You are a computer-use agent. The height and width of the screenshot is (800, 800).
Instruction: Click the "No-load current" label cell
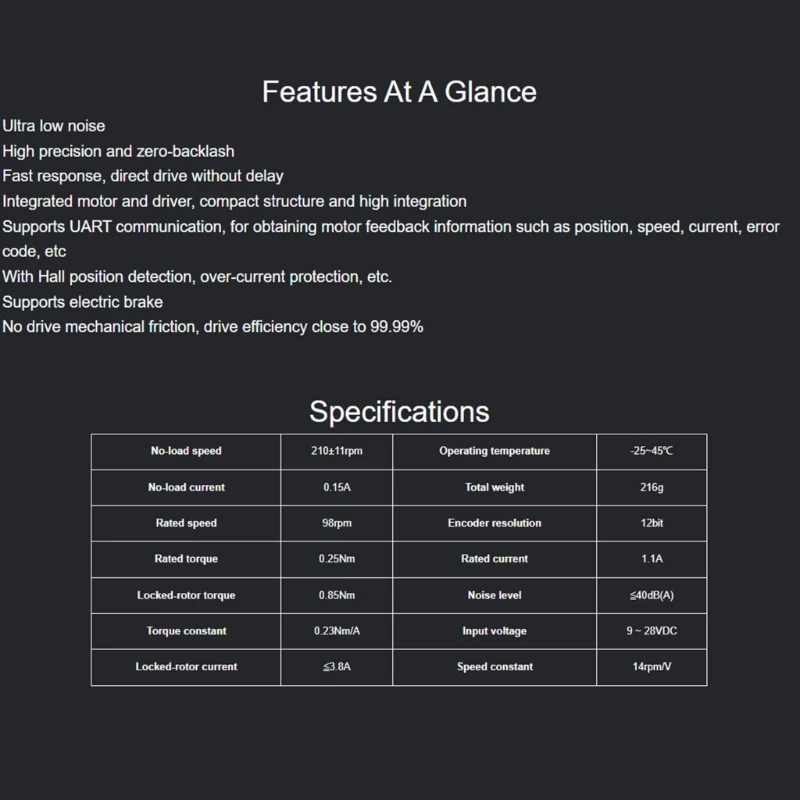[x=186, y=487]
